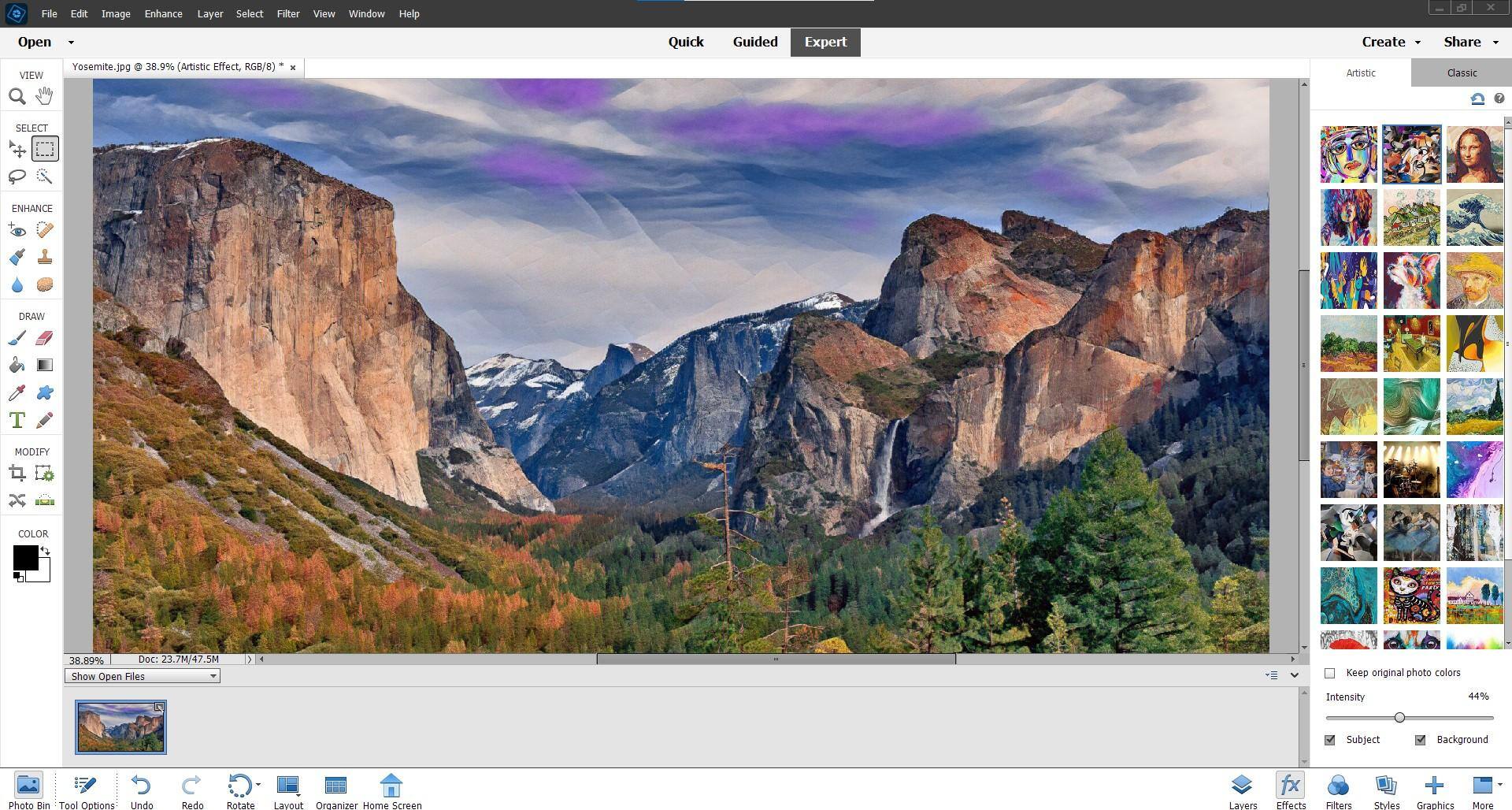Uncheck the Background checkbox
This screenshot has height=810, width=1512.
point(1421,740)
